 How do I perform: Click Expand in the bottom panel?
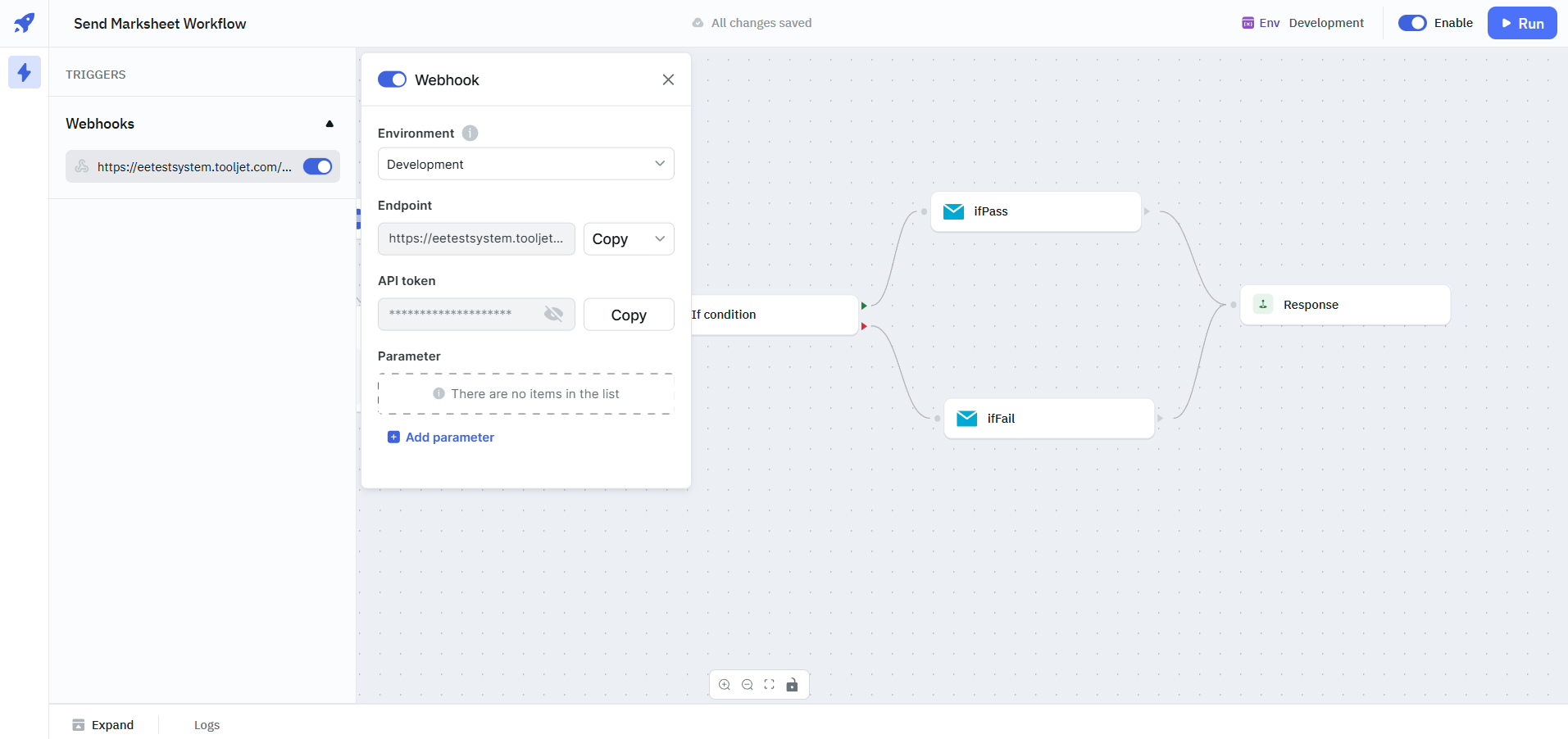click(x=103, y=725)
